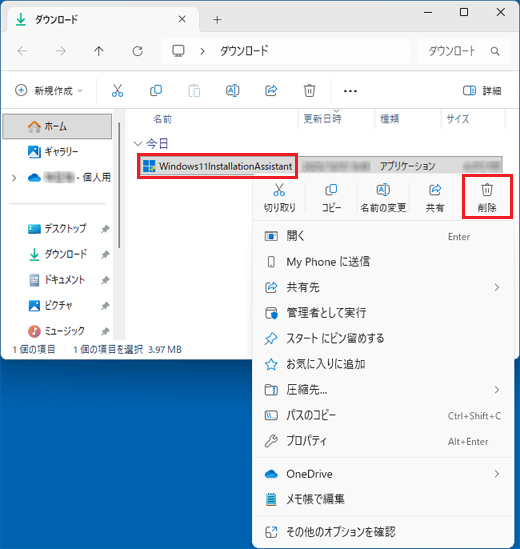This screenshot has height=549, width=520.
Task: Click the Cut scissors icon in toolbar
Action: (117, 91)
